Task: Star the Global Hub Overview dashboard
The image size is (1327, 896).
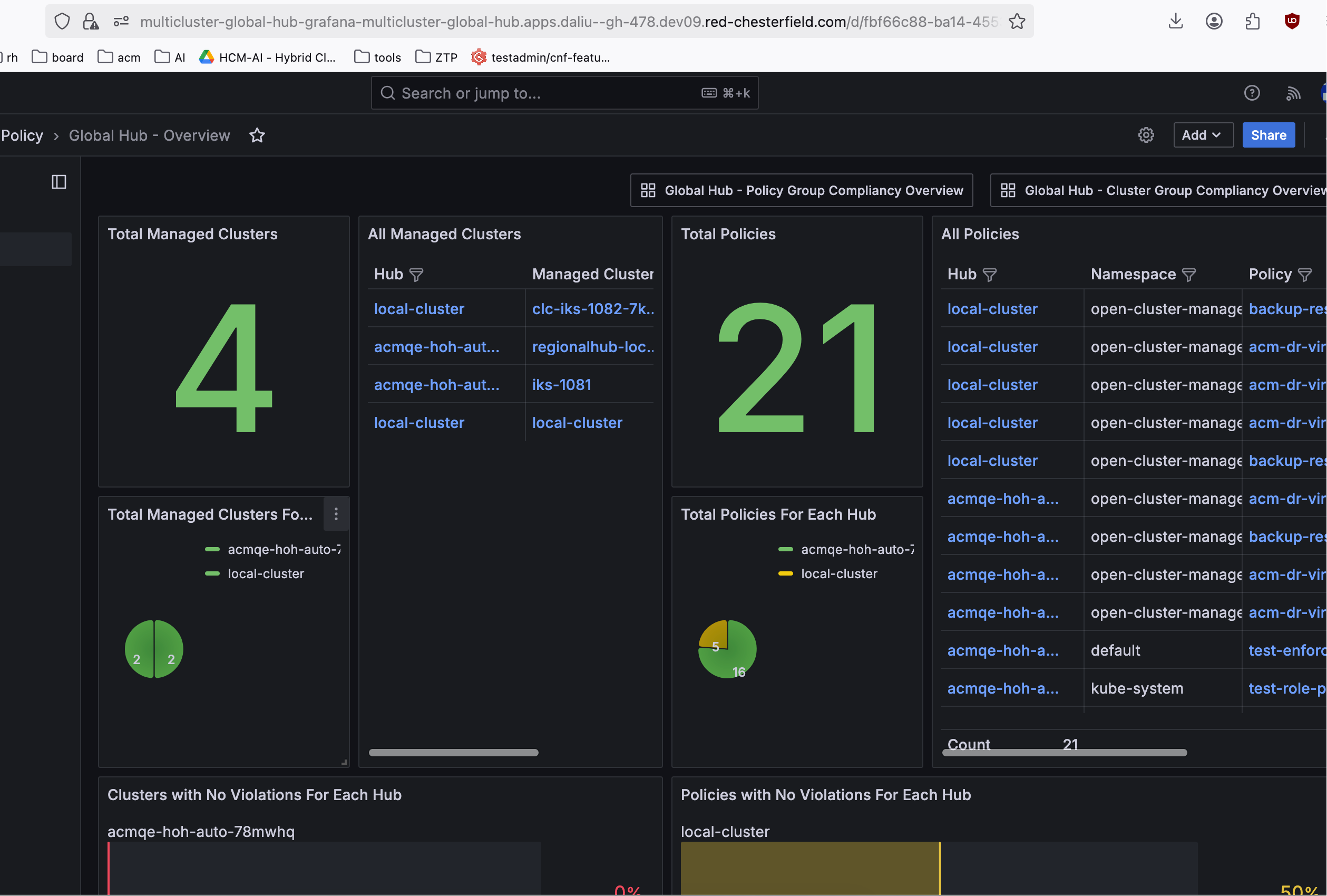Action: point(257,135)
